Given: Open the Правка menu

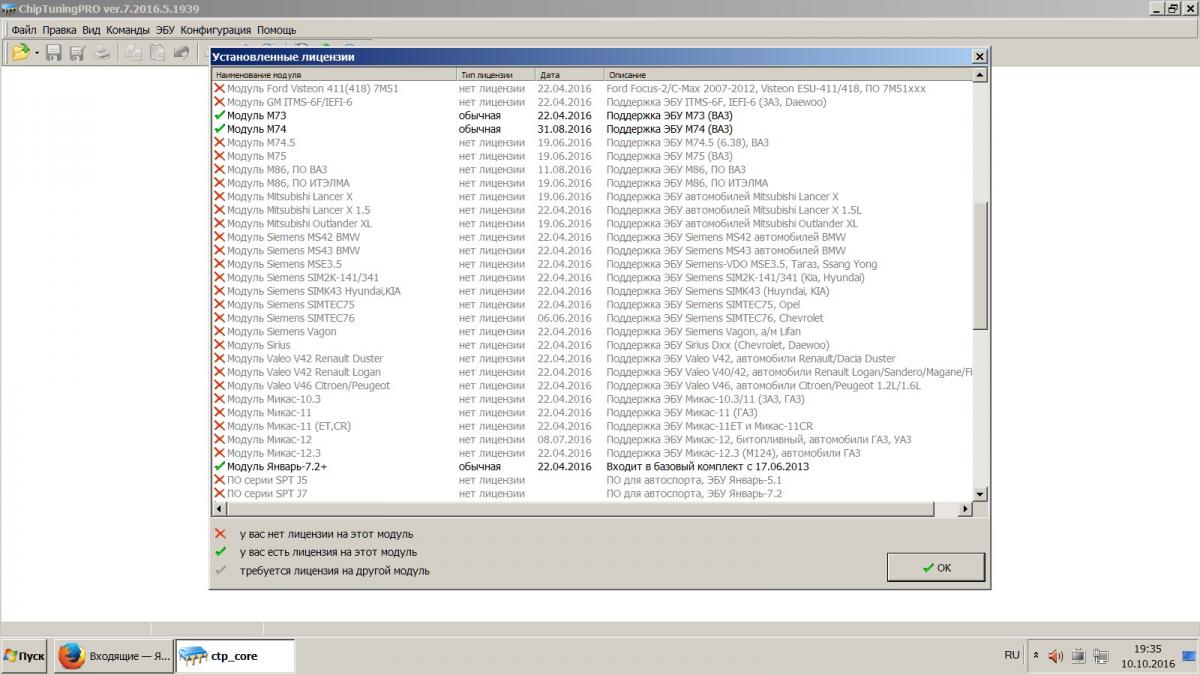Looking at the screenshot, I should [59, 30].
